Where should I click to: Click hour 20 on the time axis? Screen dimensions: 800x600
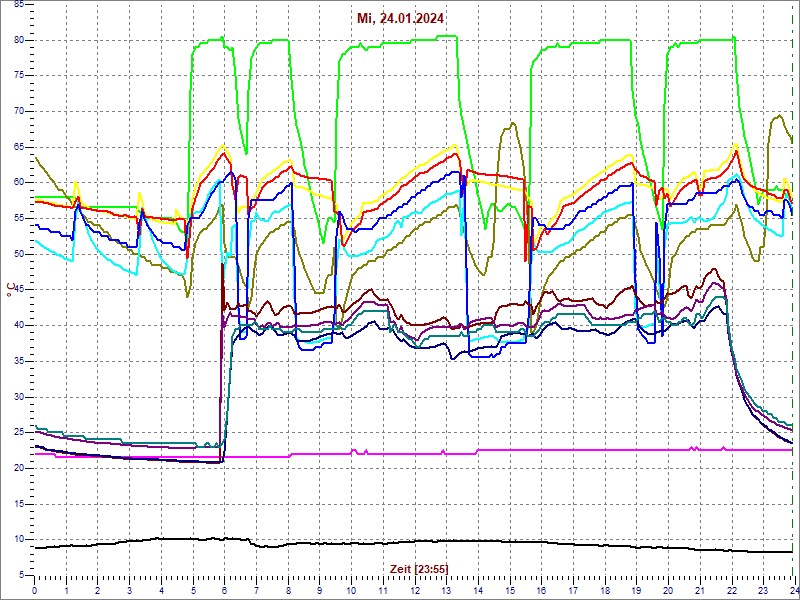pyautogui.click(x=668, y=590)
